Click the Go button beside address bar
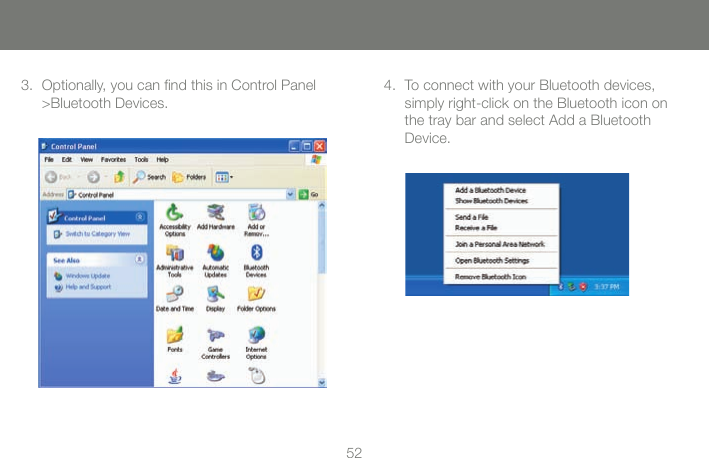The width and height of the screenshot is (709, 458). click(309, 194)
